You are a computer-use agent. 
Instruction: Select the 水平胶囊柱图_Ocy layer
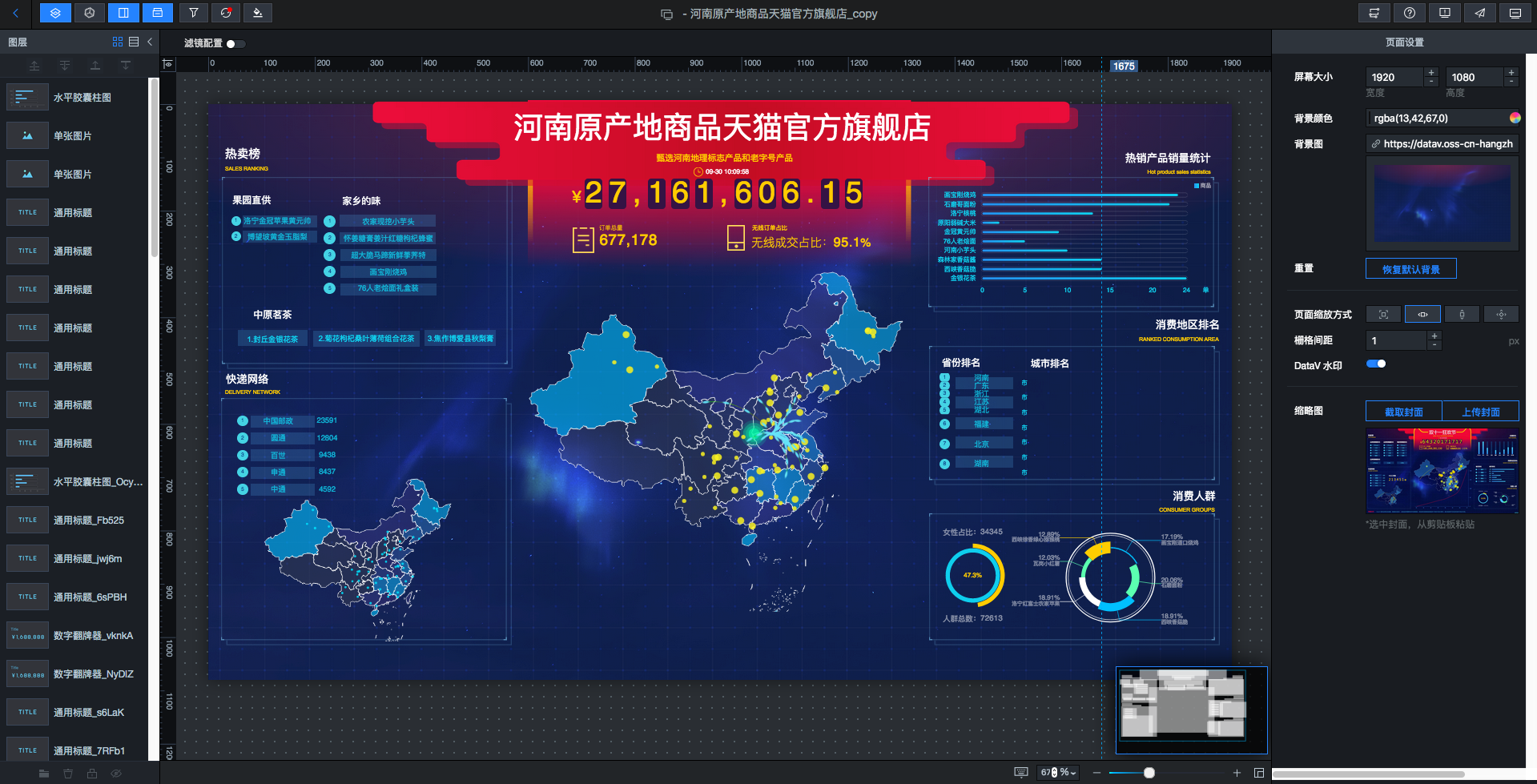tap(74, 482)
